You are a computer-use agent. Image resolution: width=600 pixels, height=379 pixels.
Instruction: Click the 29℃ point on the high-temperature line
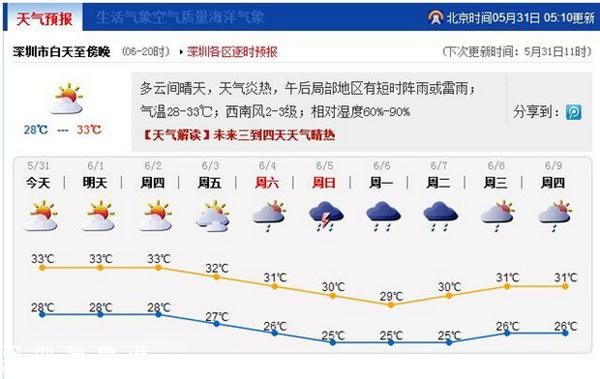[x=391, y=305]
